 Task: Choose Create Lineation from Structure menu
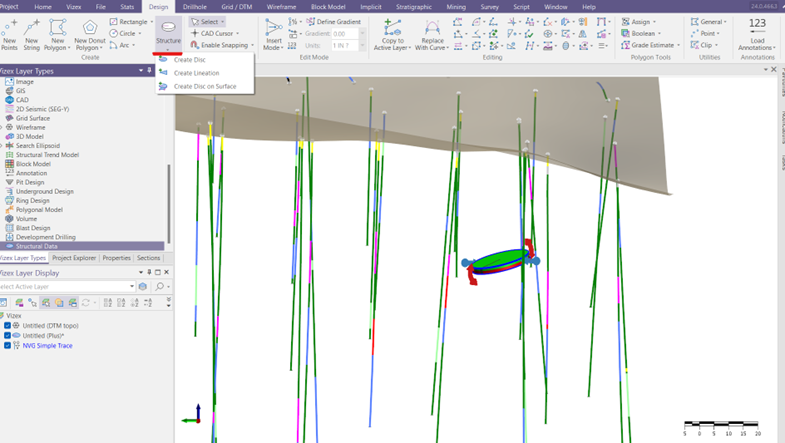tap(196, 73)
